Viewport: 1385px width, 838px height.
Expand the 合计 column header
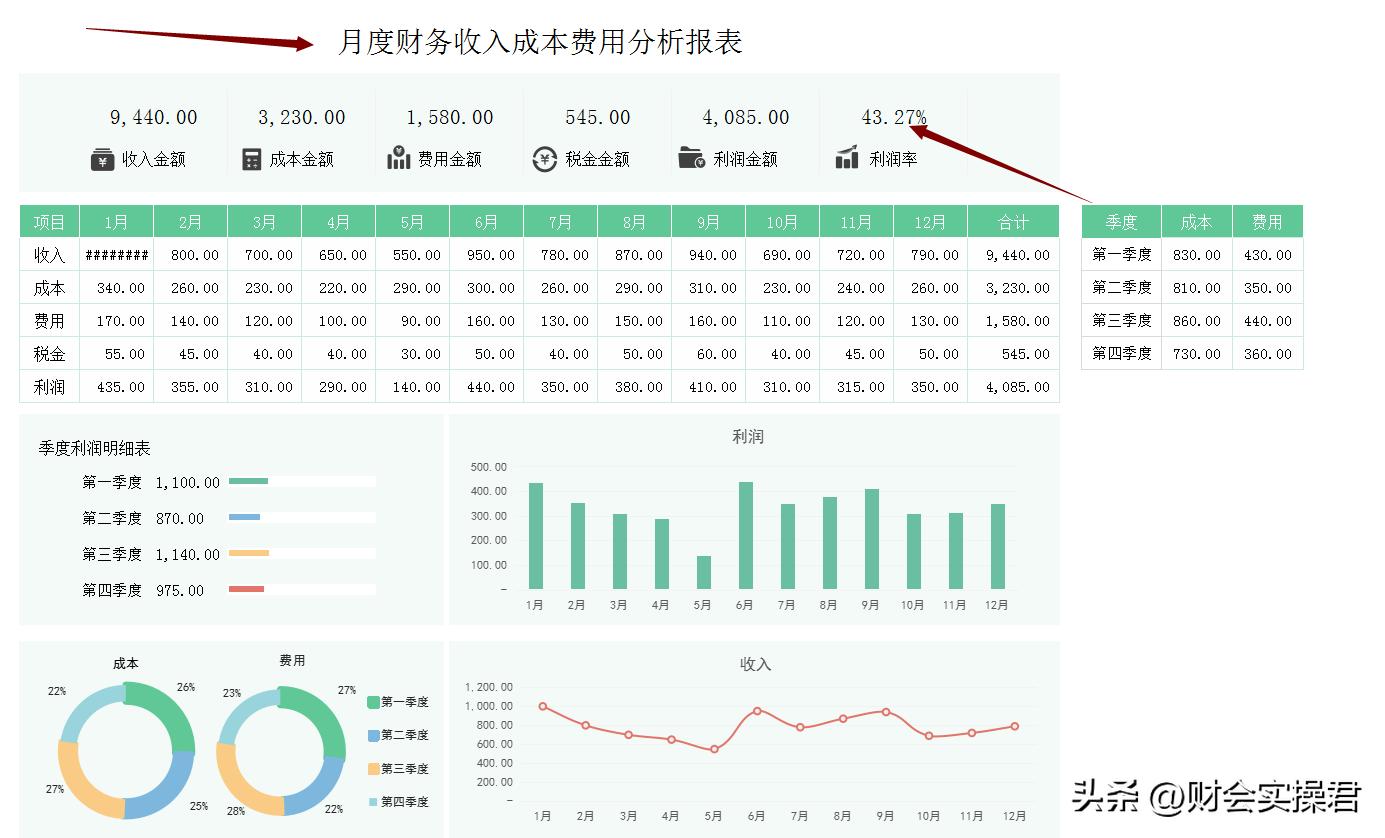coord(1013,221)
